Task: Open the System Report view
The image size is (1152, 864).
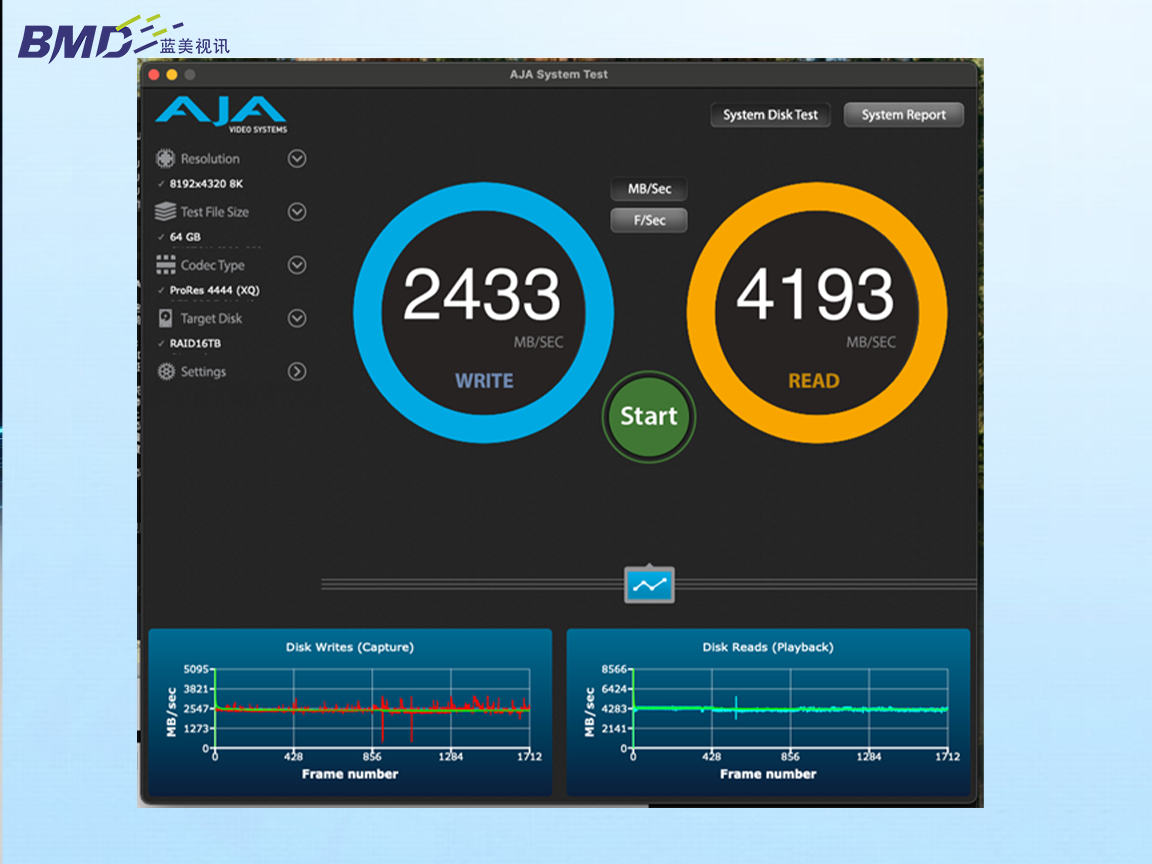Action: (x=904, y=115)
